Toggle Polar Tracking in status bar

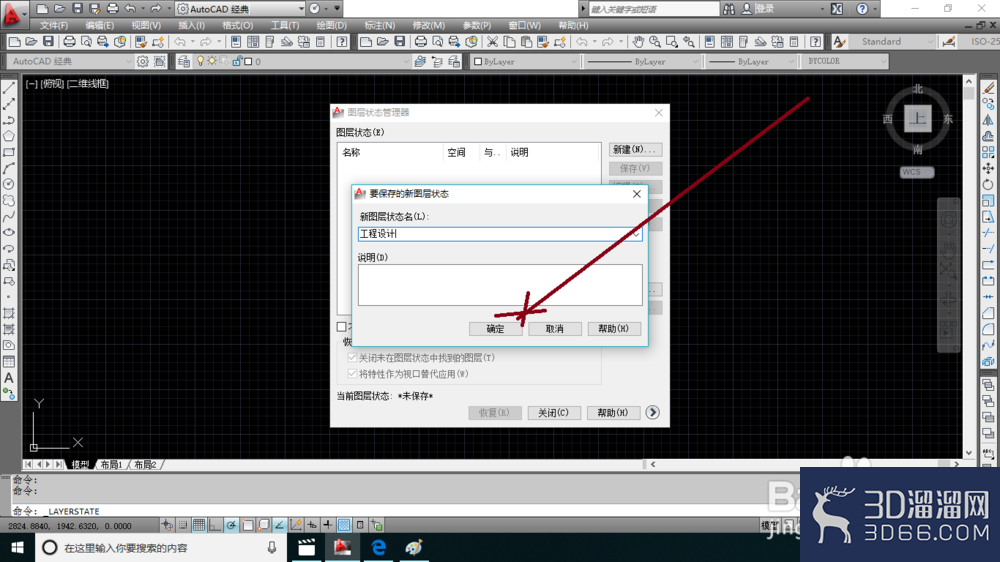231,525
